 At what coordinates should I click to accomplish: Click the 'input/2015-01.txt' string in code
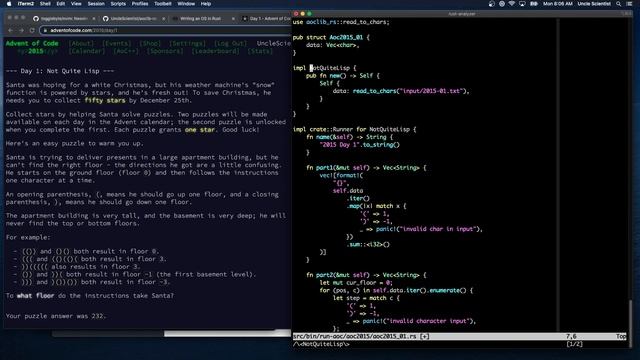[x=432, y=91]
